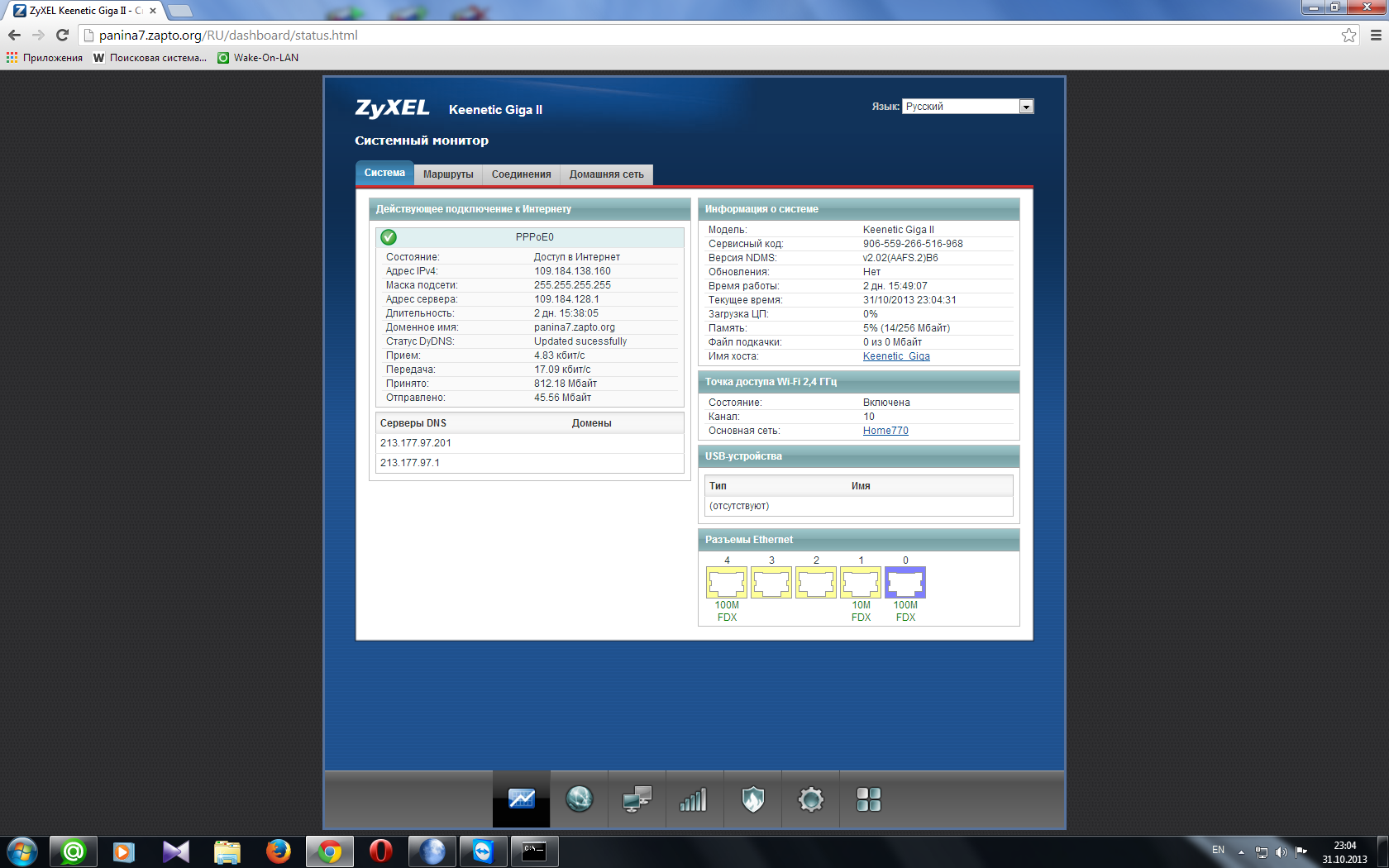Click the NDMS version v2.02(AAFS.2)B6
This screenshot has width=1389, height=868.
(900, 258)
